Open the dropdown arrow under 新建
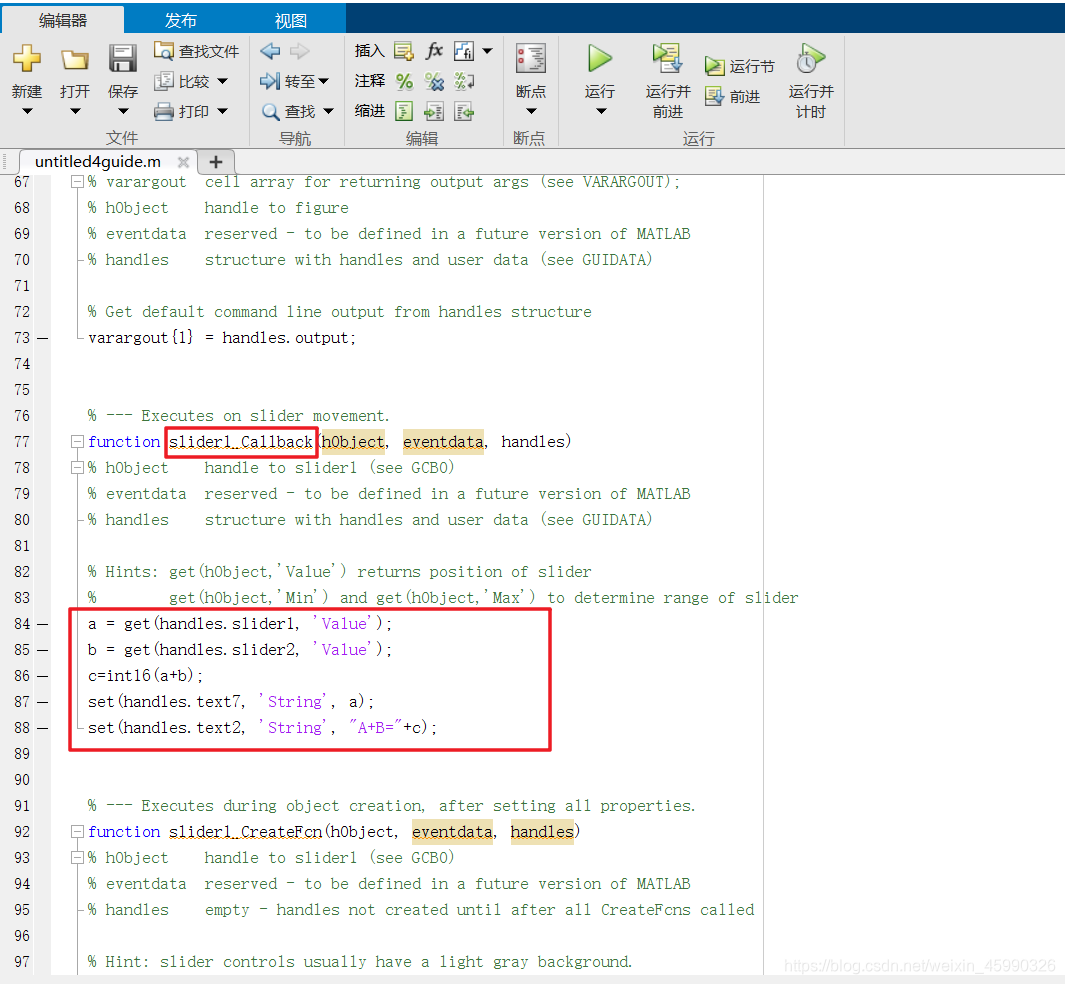This screenshot has width=1065, height=984. 27,111
